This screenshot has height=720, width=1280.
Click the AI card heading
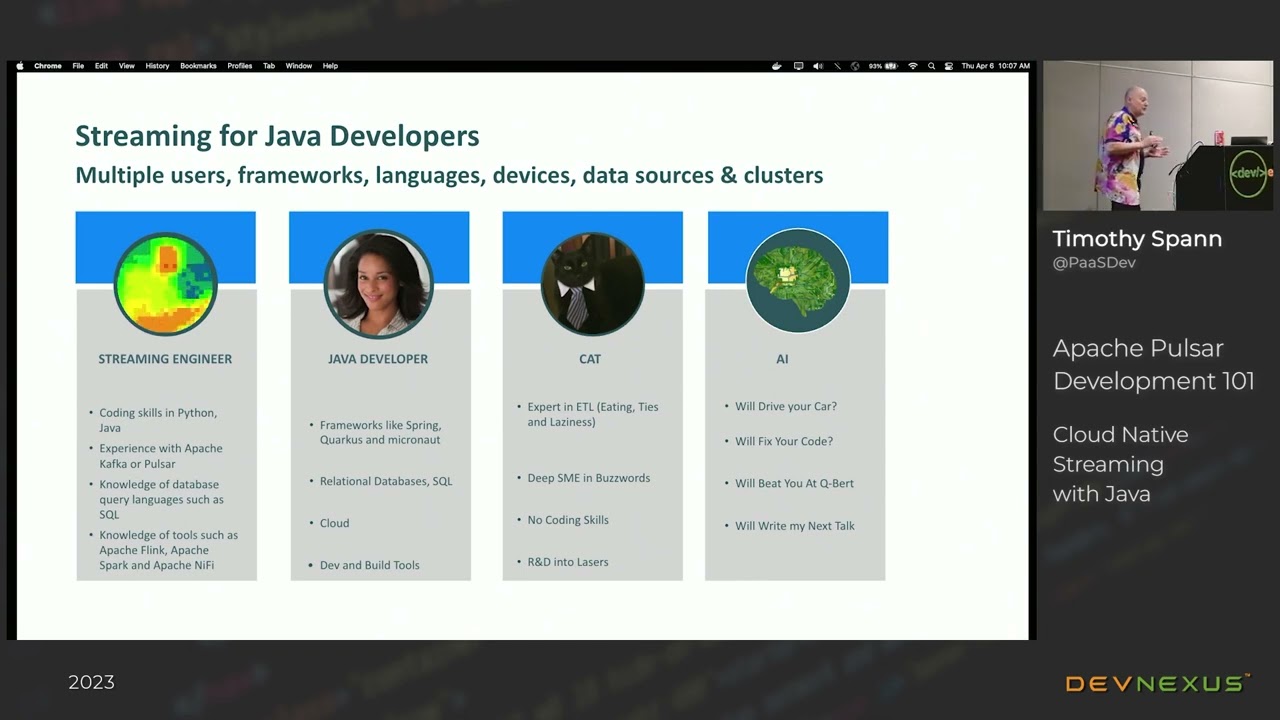pos(782,359)
